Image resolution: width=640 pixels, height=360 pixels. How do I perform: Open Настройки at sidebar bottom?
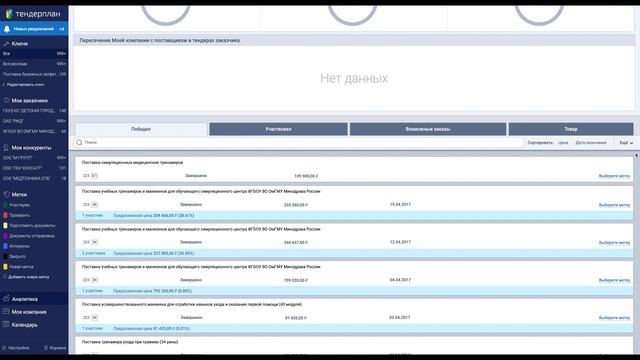coord(18,348)
